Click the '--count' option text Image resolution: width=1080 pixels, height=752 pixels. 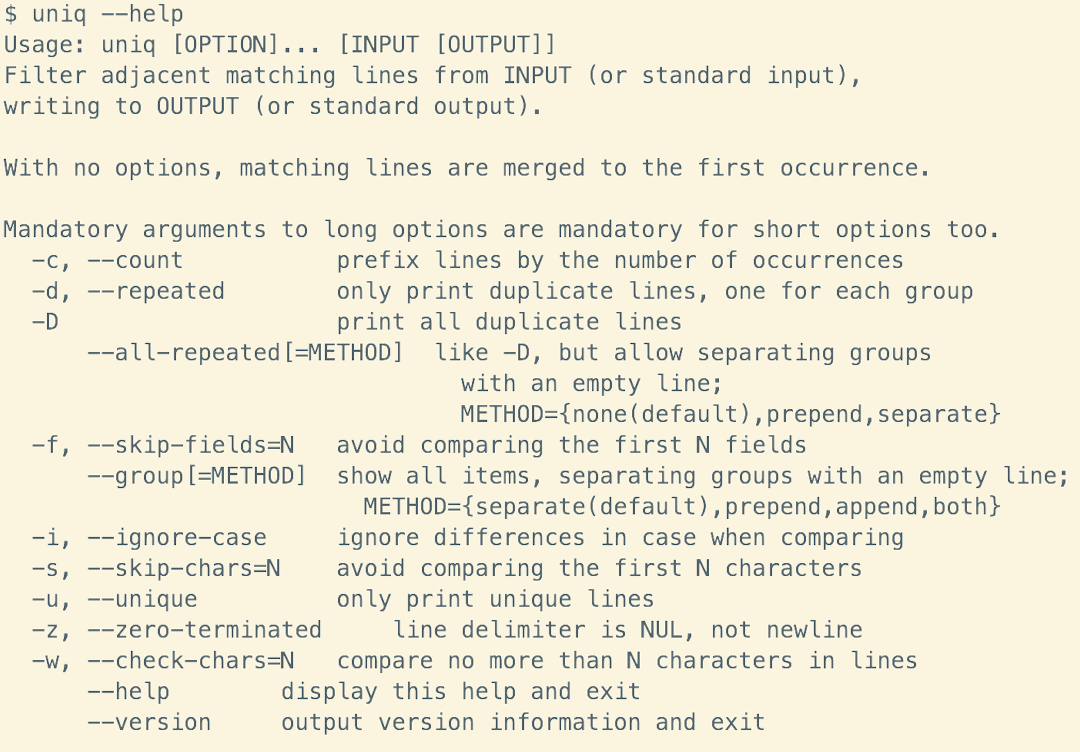135,261
